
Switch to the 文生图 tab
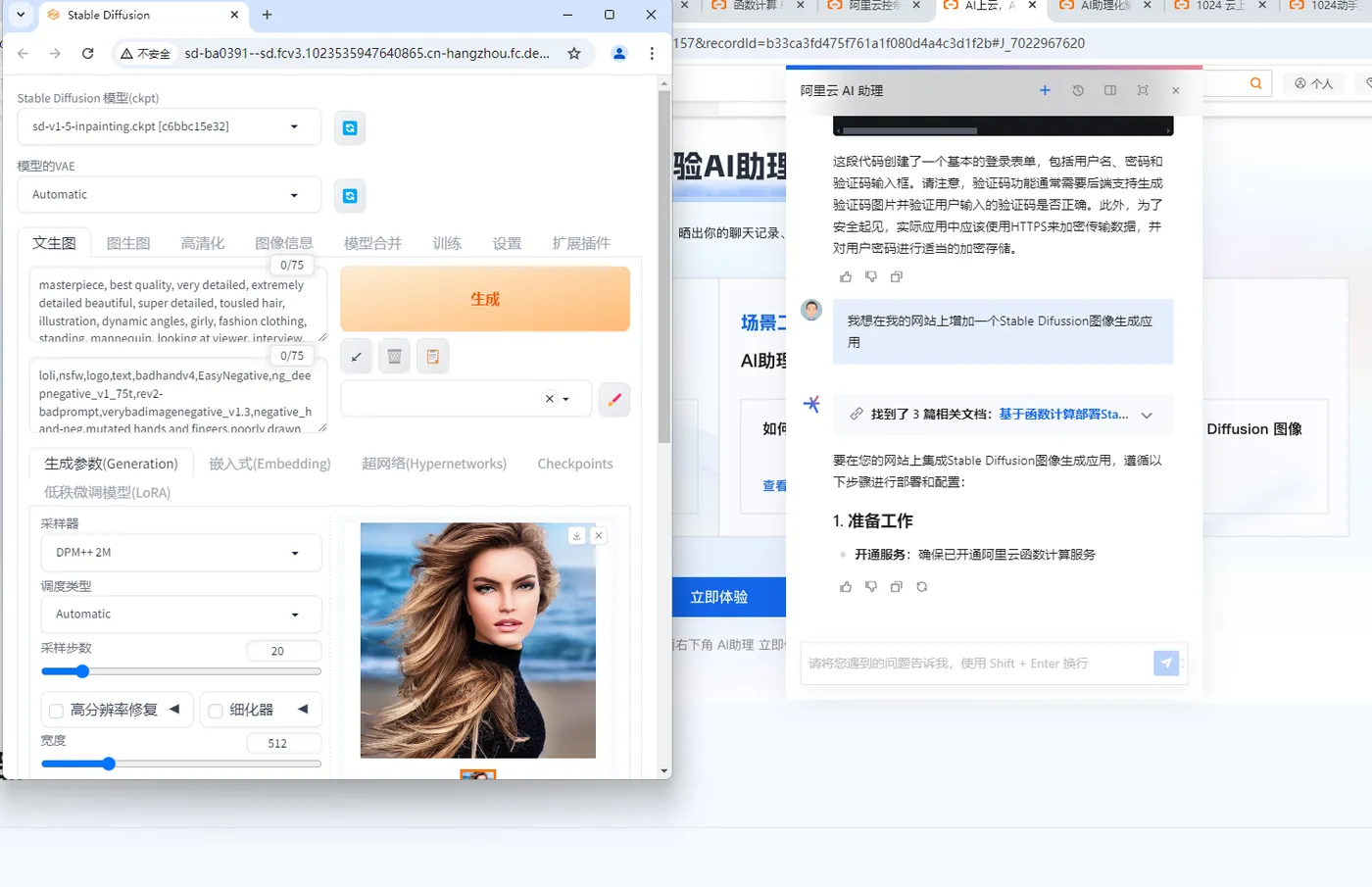pyautogui.click(x=55, y=243)
